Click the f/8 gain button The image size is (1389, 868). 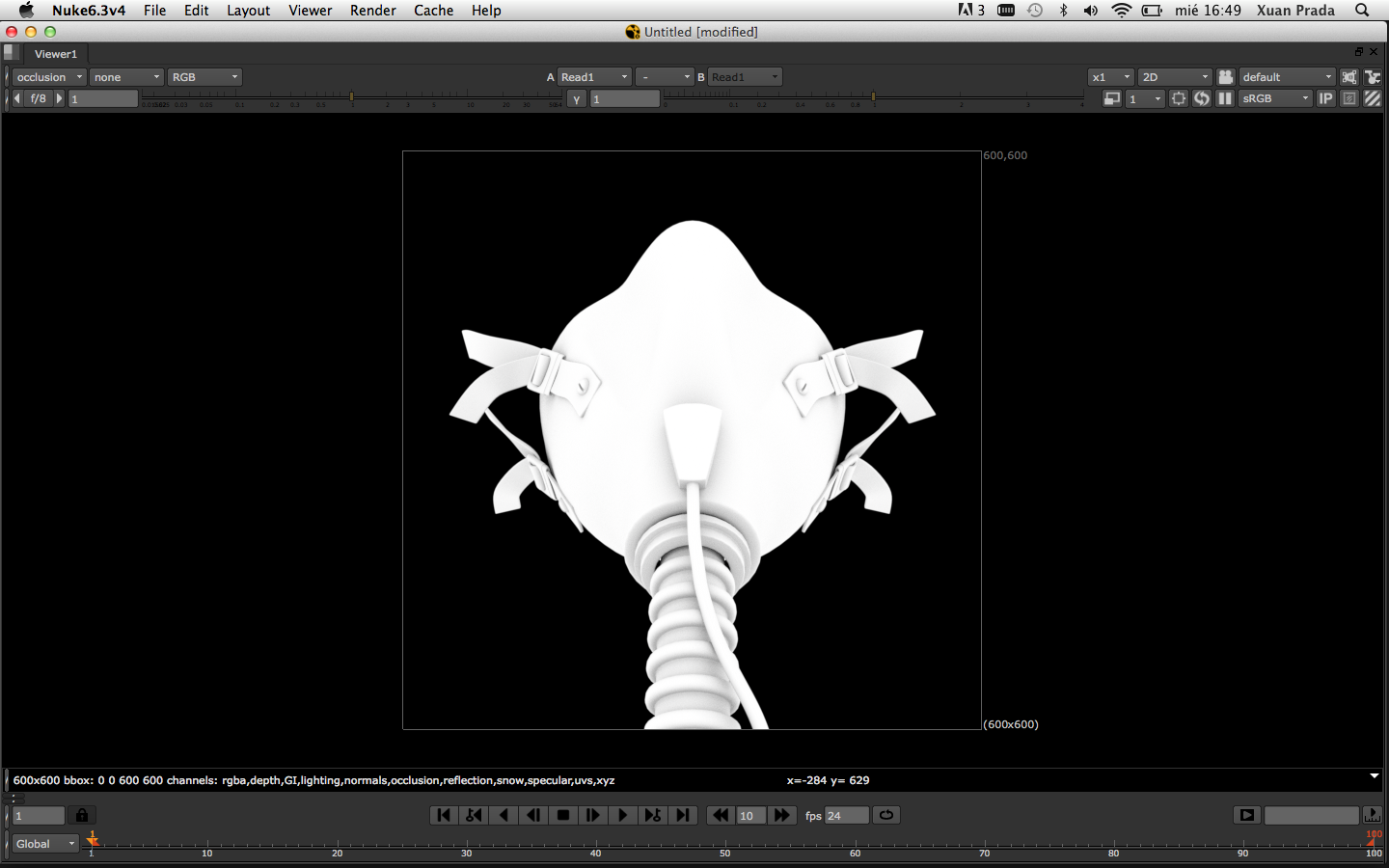pos(39,98)
